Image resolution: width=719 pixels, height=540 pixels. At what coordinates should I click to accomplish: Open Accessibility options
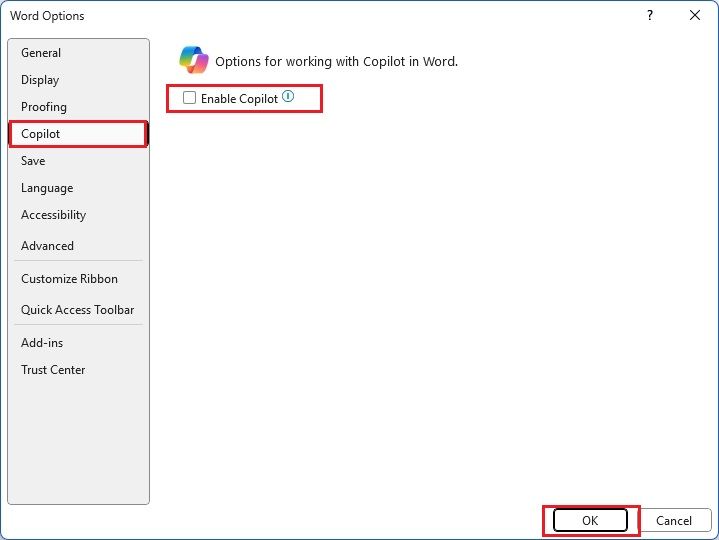point(53,215)
